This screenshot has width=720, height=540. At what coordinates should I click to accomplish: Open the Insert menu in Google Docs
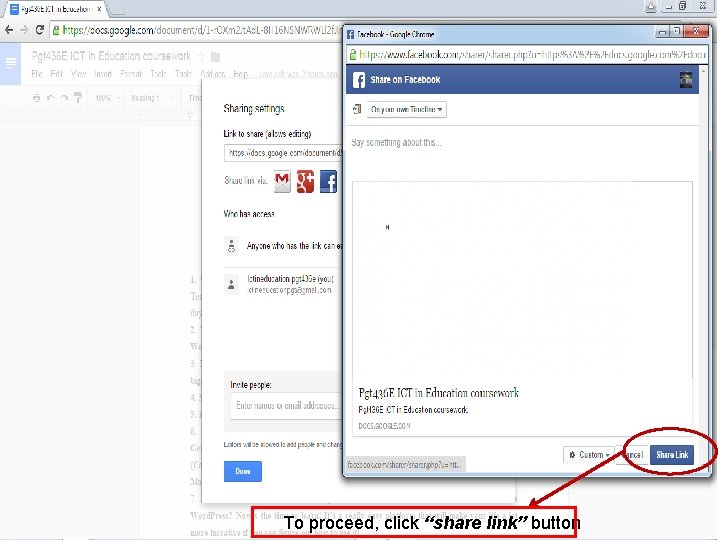(x=103, y=74)
